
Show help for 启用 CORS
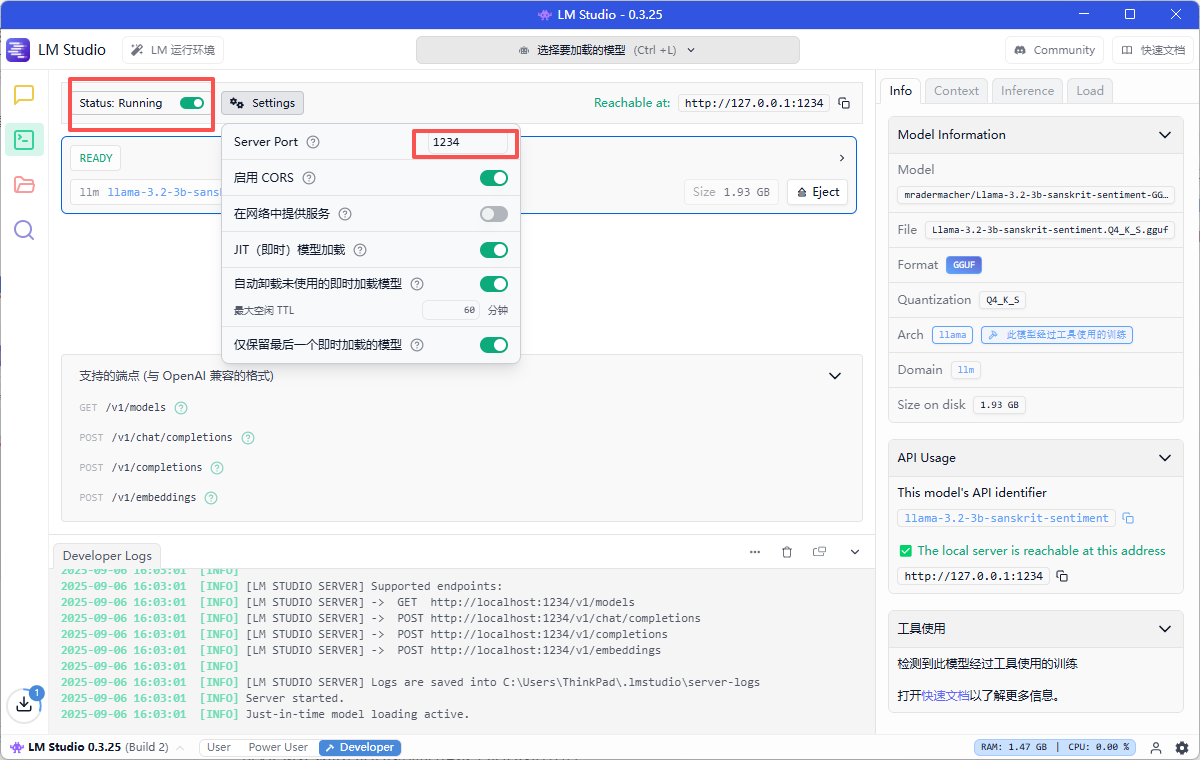pos(309,178)
